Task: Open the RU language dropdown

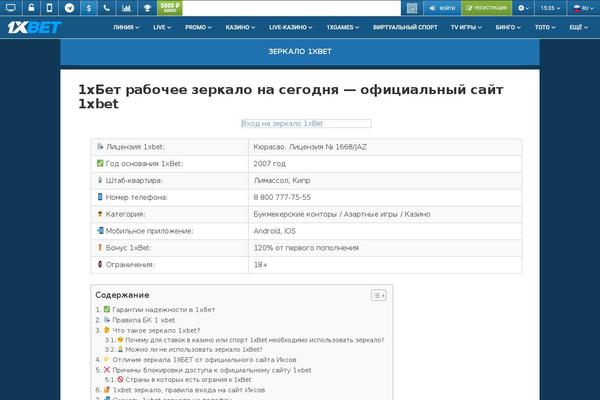Action: (583, 8)
